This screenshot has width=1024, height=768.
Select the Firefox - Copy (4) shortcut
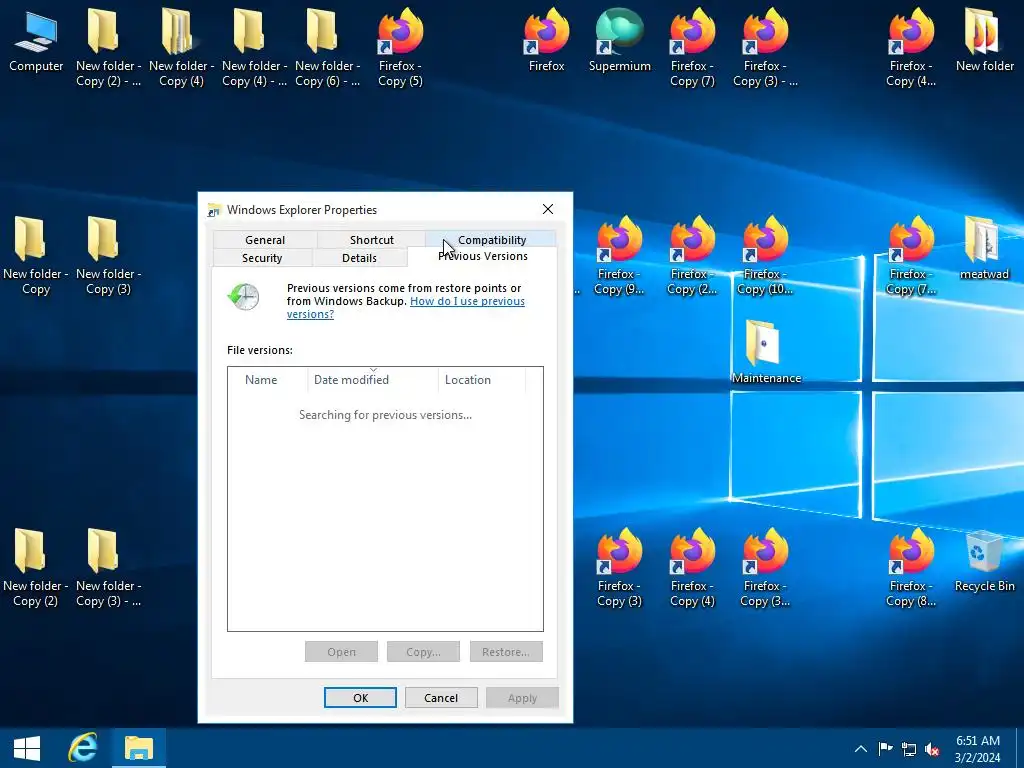pyautogui.click(x=692, y=567)
